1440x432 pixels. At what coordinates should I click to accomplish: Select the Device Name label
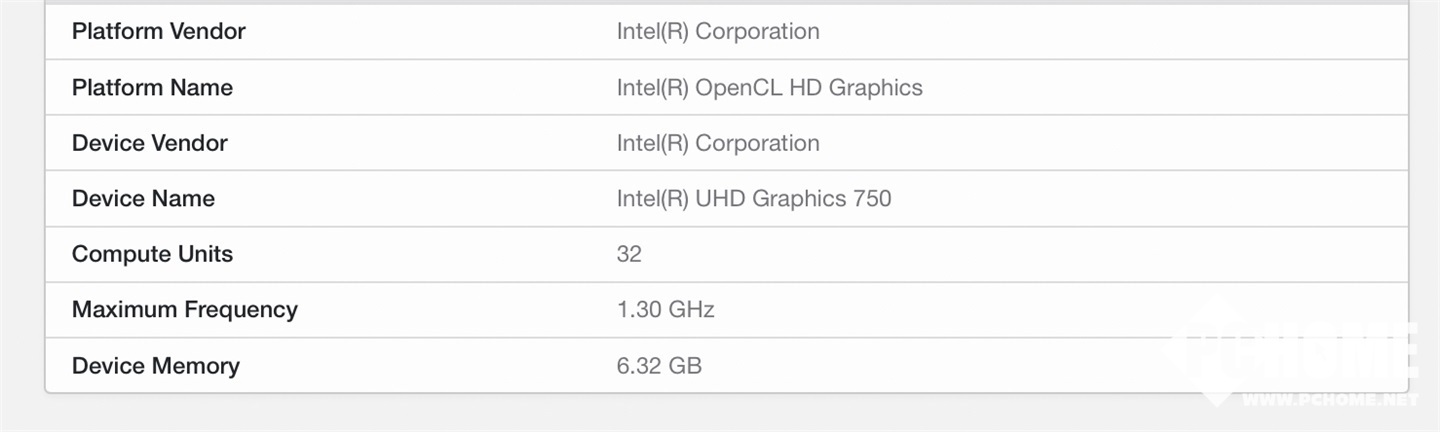[143, 198]
